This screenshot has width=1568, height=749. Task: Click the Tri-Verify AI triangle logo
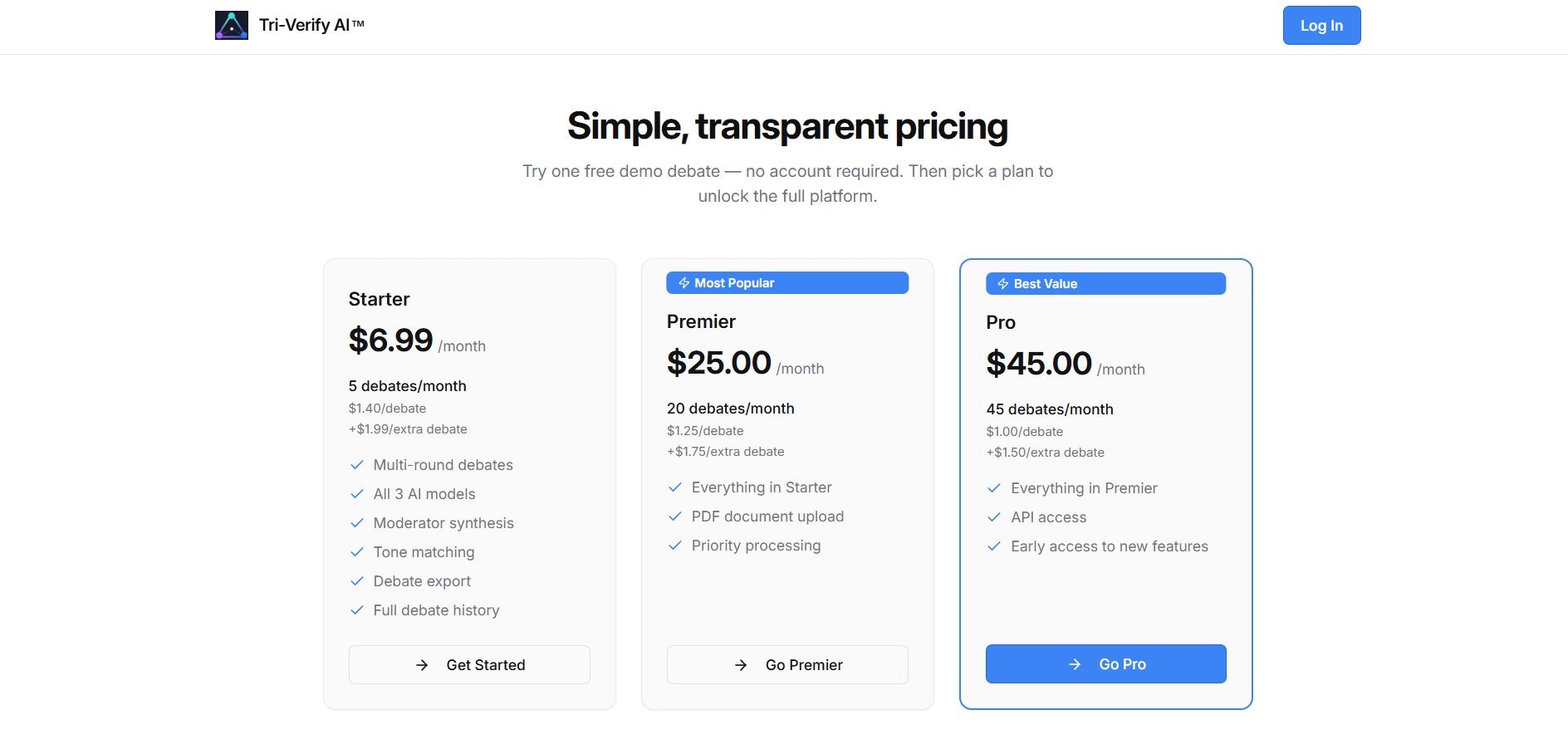(231, 26)
